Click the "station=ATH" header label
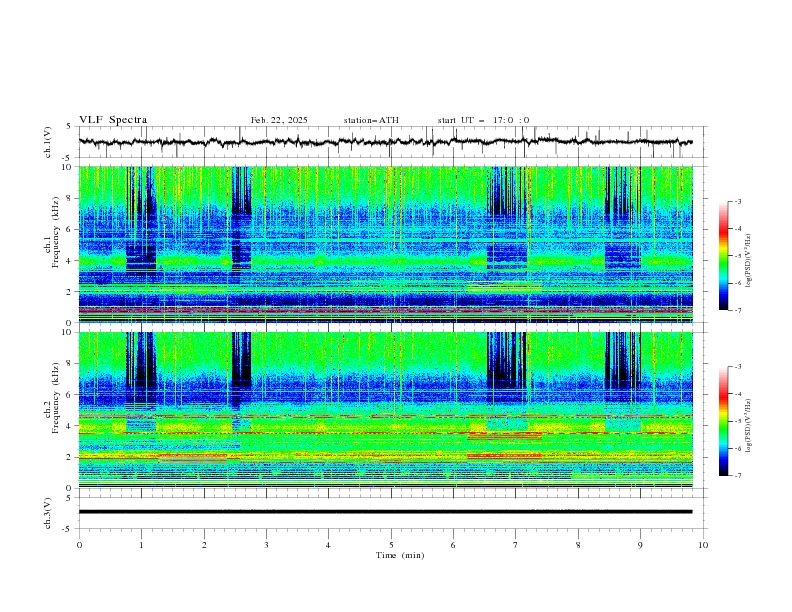This screenshot has width=792, height=612. [x=371, y=120]
